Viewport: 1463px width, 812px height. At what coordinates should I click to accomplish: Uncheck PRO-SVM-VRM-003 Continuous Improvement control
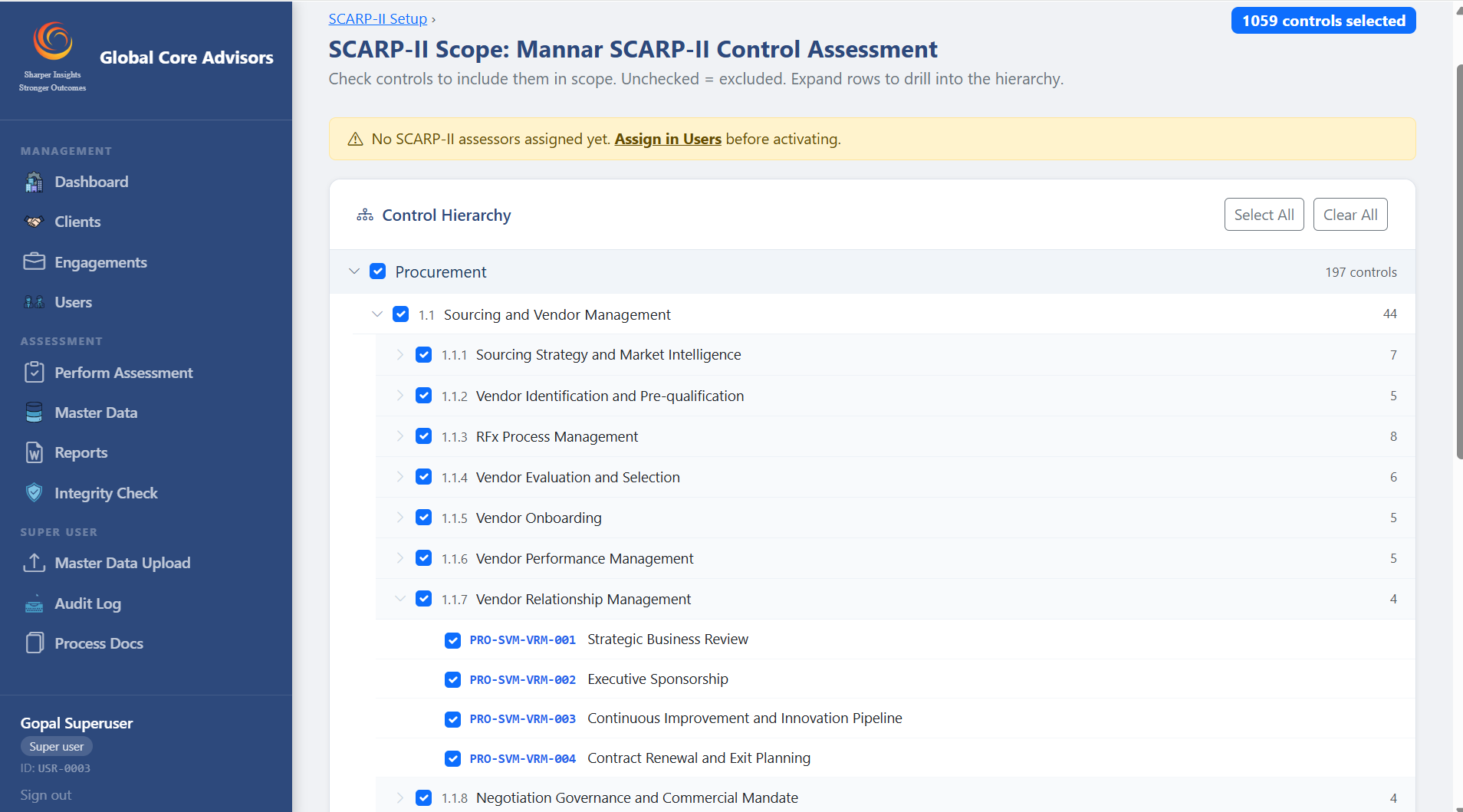(x=453, y=719)
